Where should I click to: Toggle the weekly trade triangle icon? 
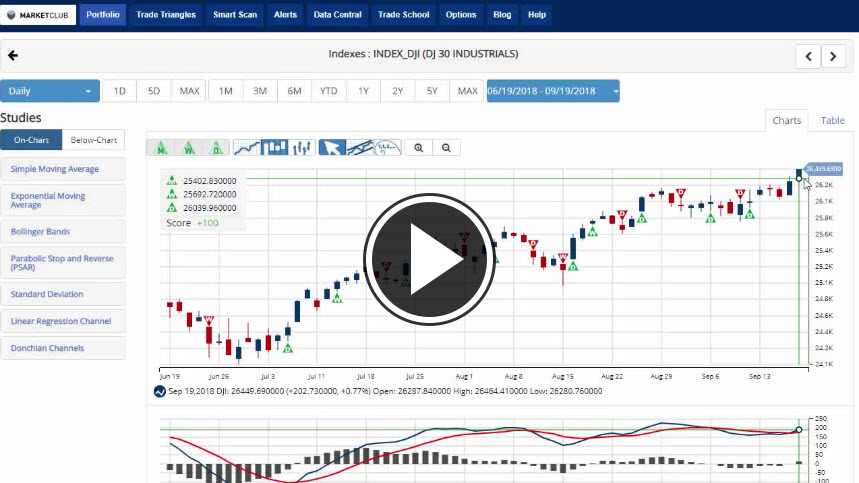click(x=189, y=148)
